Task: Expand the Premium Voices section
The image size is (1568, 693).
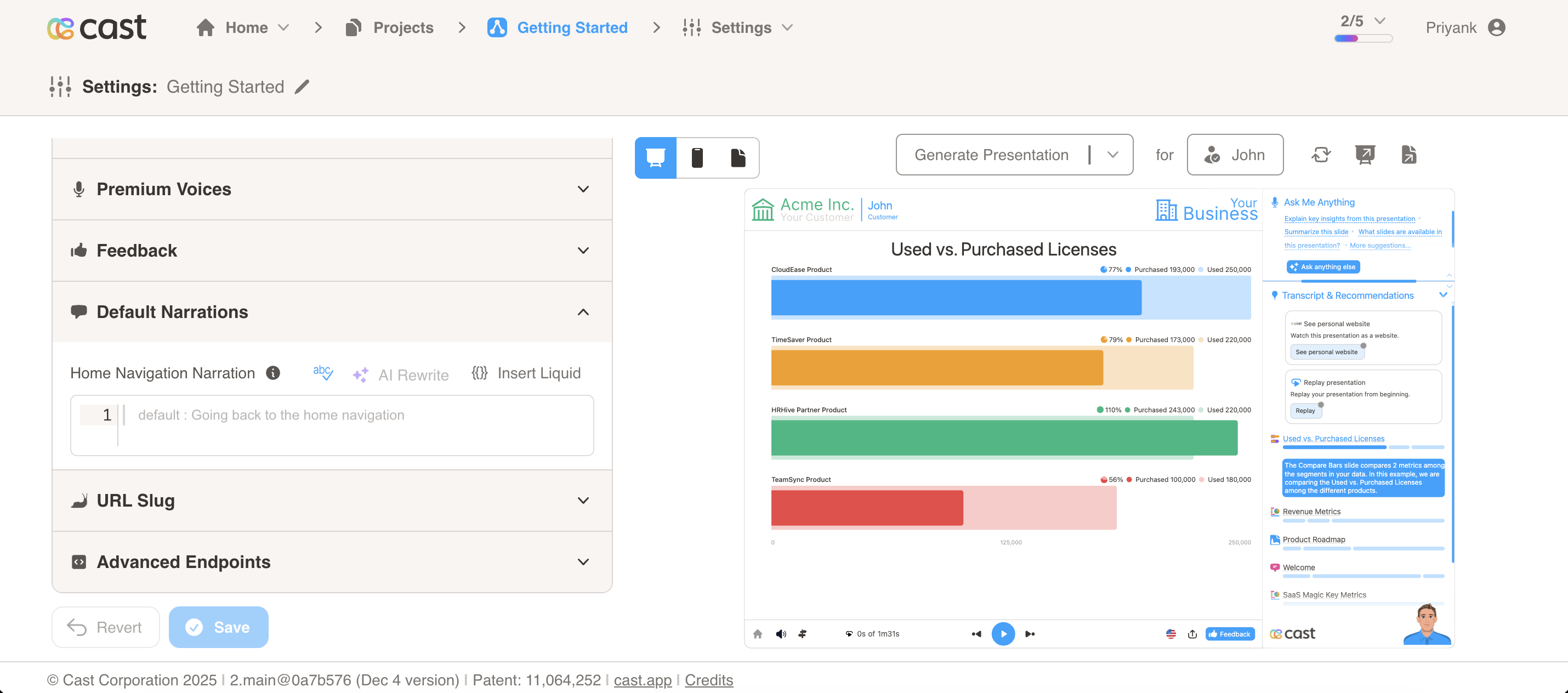Action: tap(583, 189)
